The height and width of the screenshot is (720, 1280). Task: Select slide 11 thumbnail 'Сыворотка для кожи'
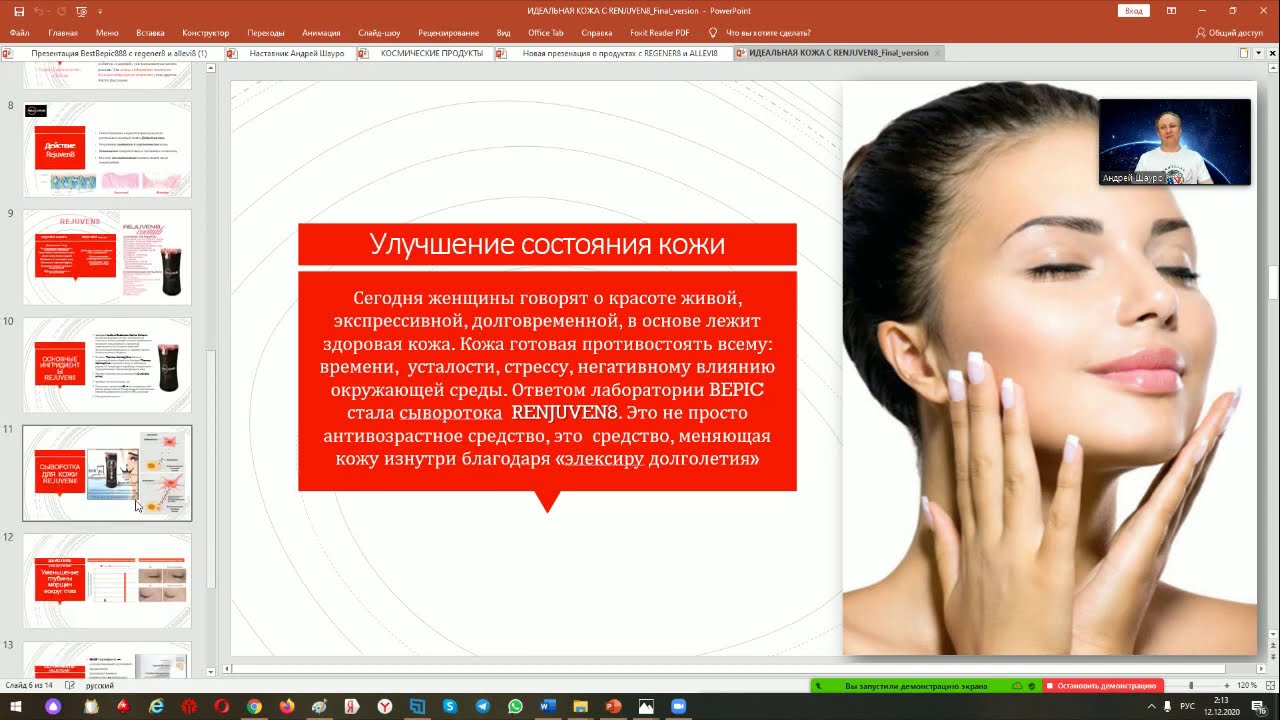pos(107,473)
